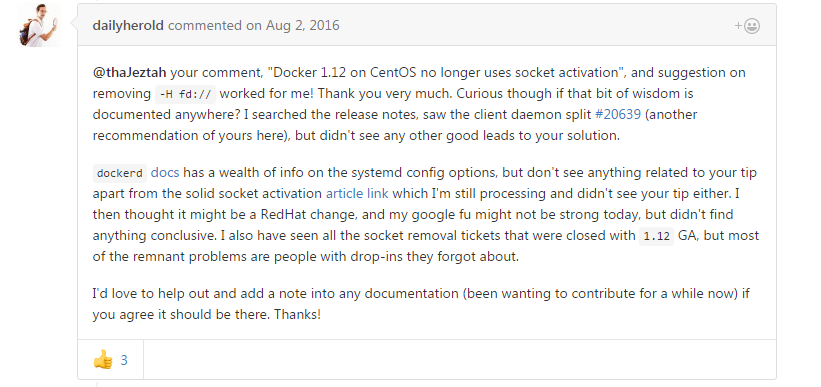Click the word commented in the header

(205, 25)
